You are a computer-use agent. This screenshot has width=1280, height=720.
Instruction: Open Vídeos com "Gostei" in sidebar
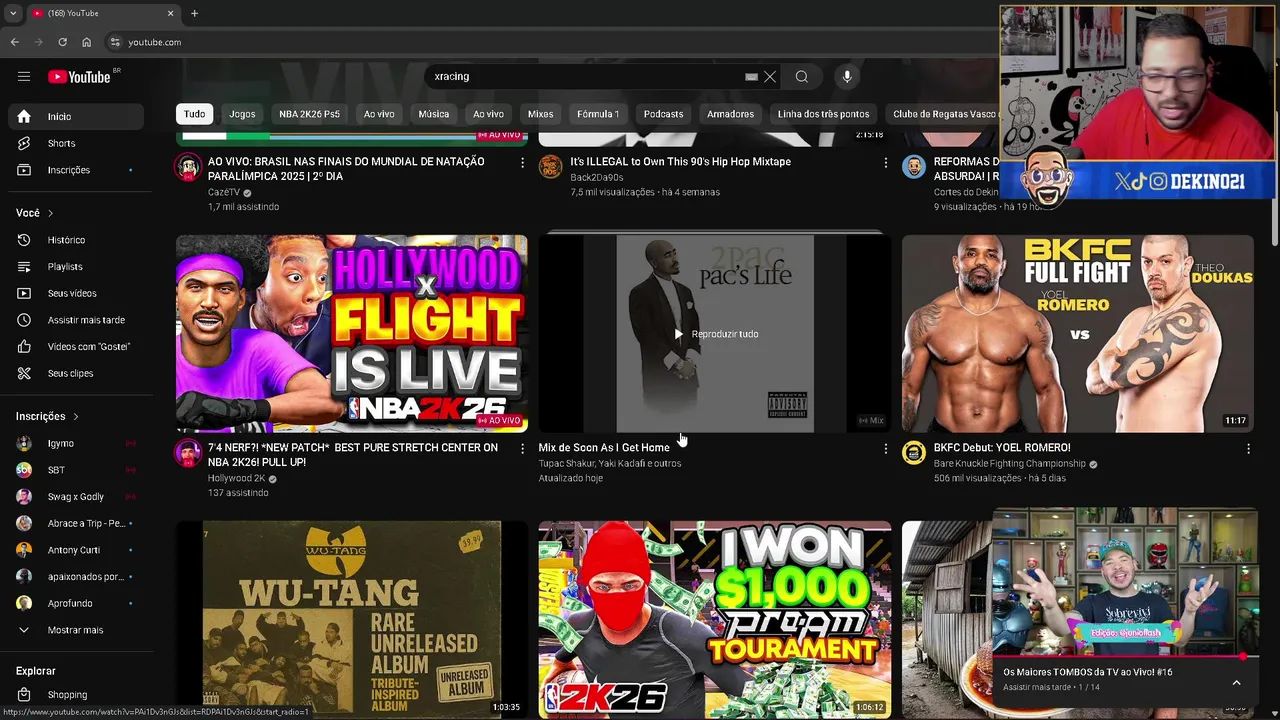(x=76, y=346)
